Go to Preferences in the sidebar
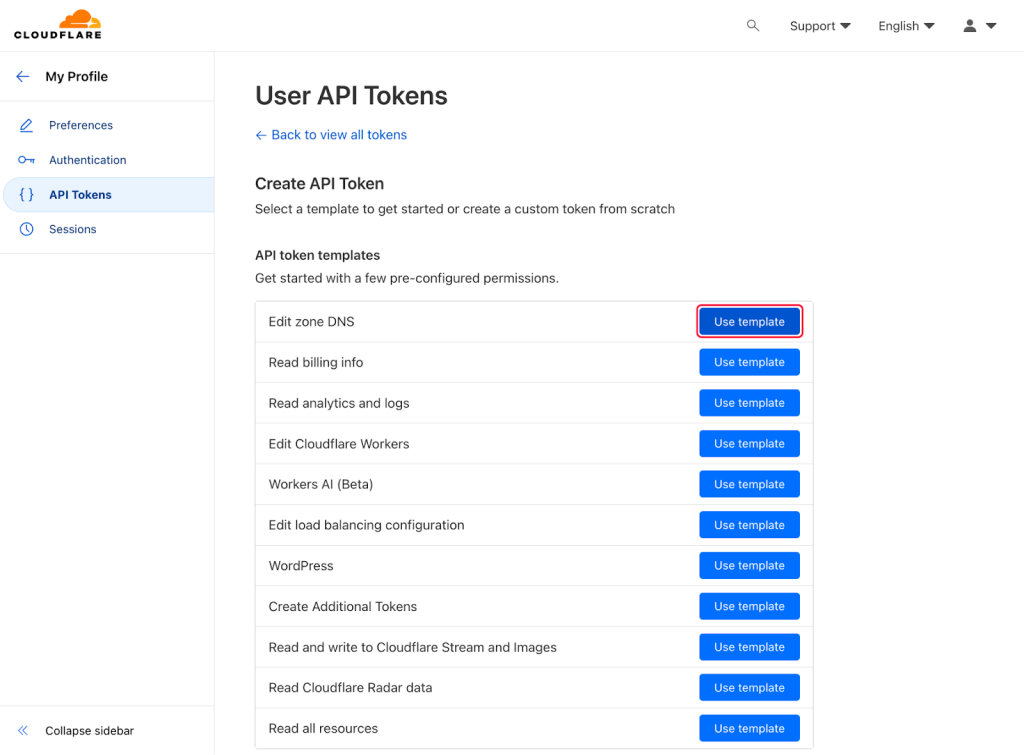1024x755 pixels. click(x=81, y=125)
